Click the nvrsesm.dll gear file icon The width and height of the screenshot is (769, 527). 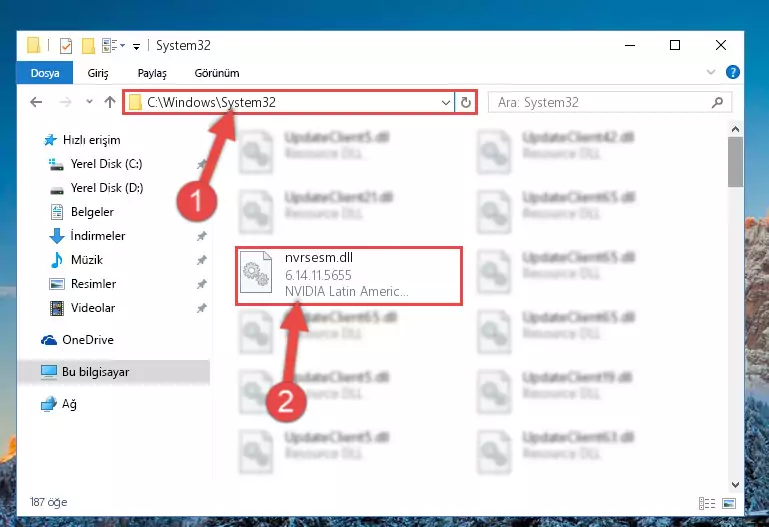tap(256, 272)
